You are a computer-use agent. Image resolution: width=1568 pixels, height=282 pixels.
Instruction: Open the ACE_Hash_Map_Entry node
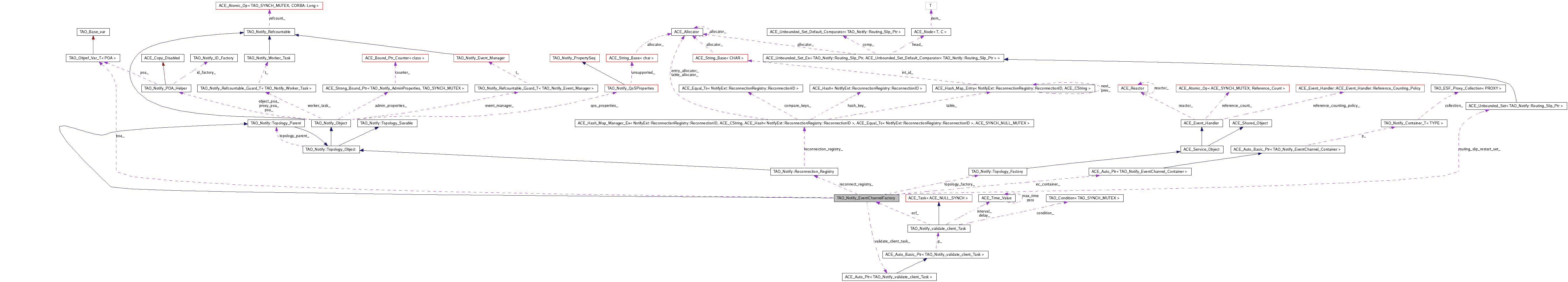point(1014,88)
